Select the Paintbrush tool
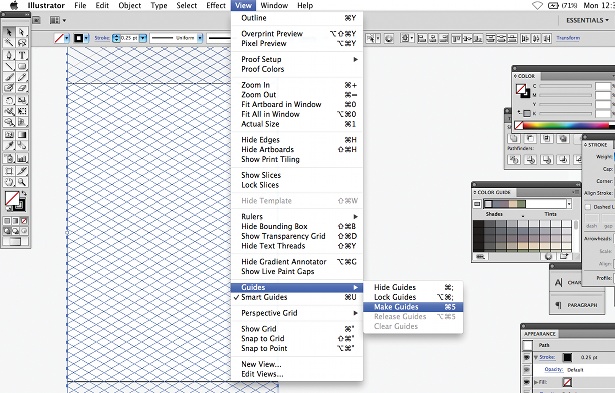This screenshot has height=393, width=615. pyautogui.click(x=9, y=77)
